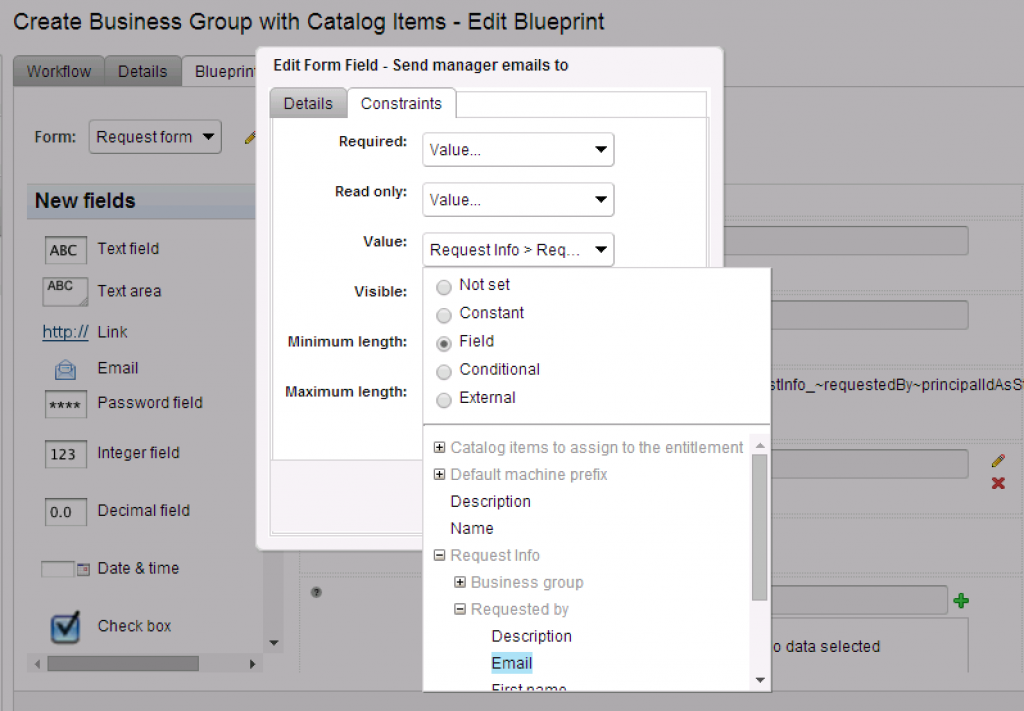Click the Email envelope icon

point(65,369)
